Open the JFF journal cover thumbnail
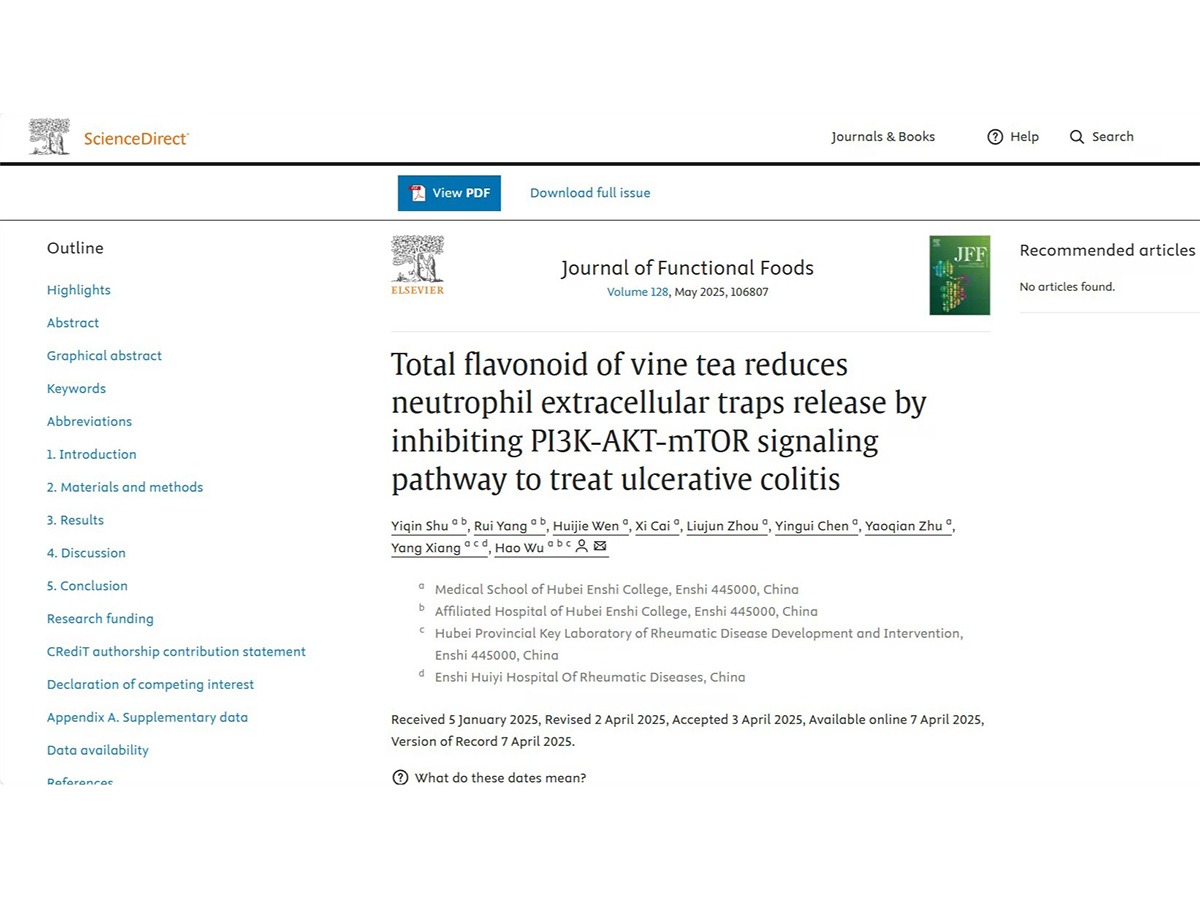This screenshot has width=1200, height=900. (x=959, y=275)
